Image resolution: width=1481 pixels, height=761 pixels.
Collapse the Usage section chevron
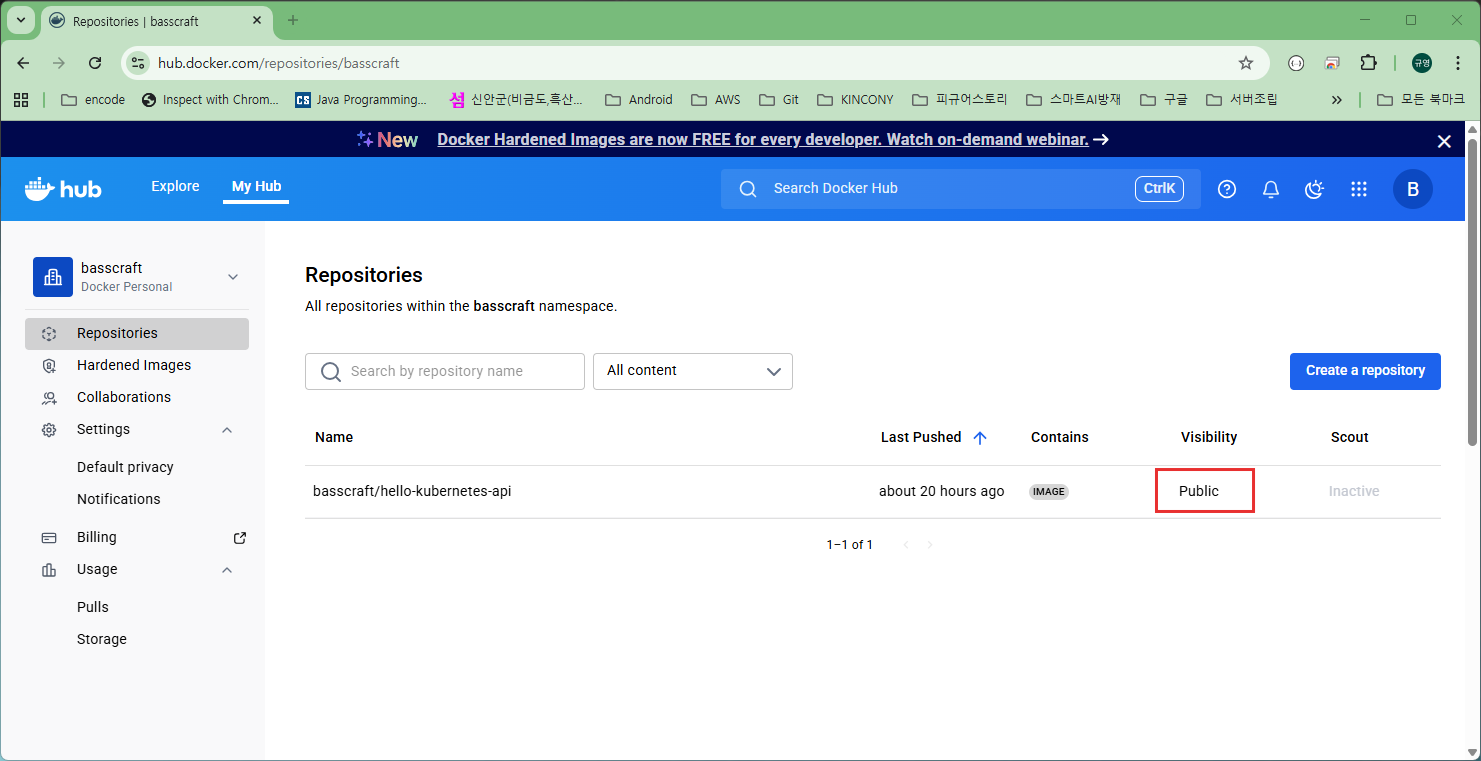click(227, 570)
